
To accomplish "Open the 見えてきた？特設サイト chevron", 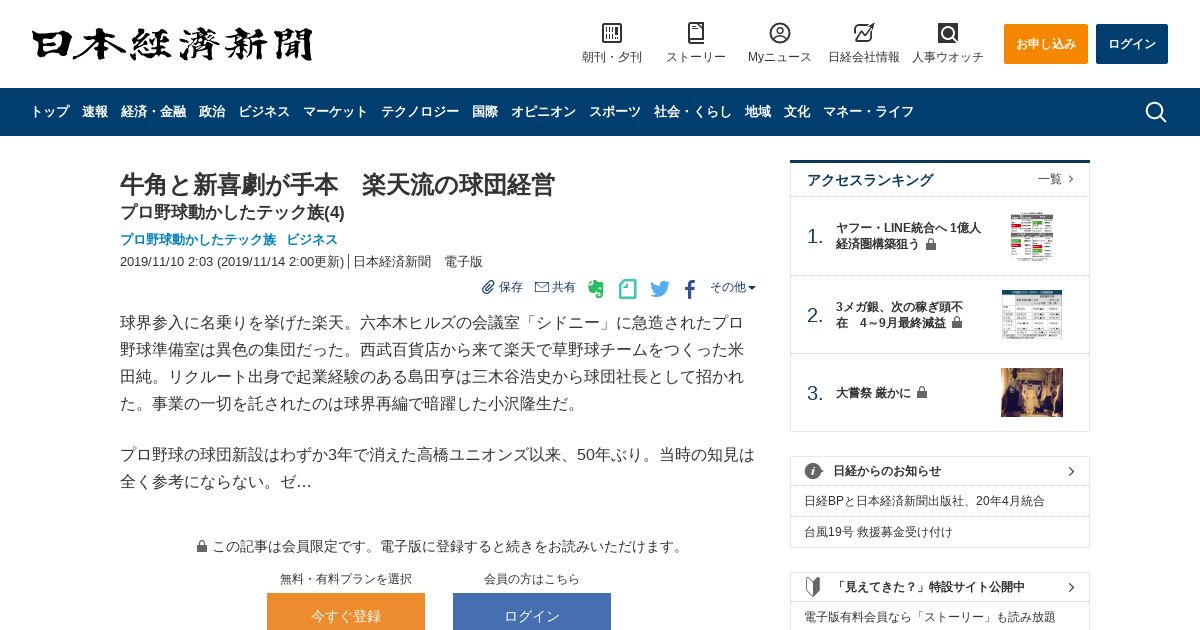I will coord(1071,587).
